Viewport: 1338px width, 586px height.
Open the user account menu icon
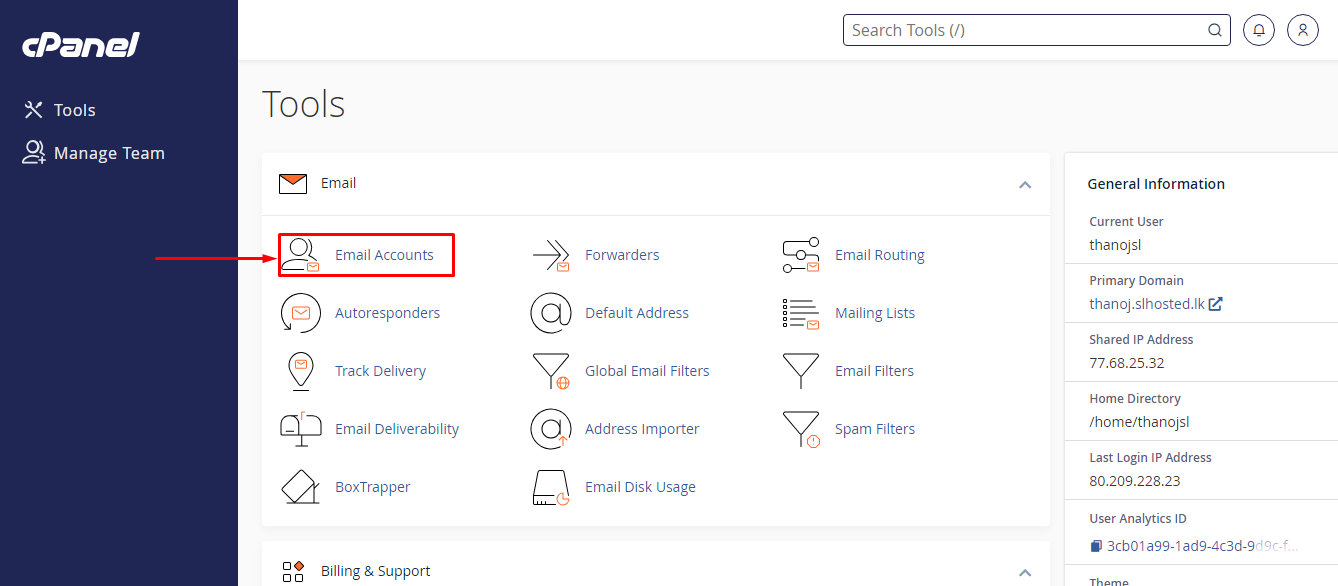click(x=1303, y=30)
